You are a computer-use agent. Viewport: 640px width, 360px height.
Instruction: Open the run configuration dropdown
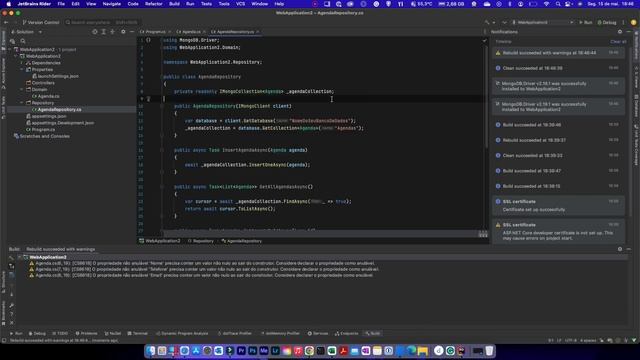pyautogui.click(x=543, y=22)
